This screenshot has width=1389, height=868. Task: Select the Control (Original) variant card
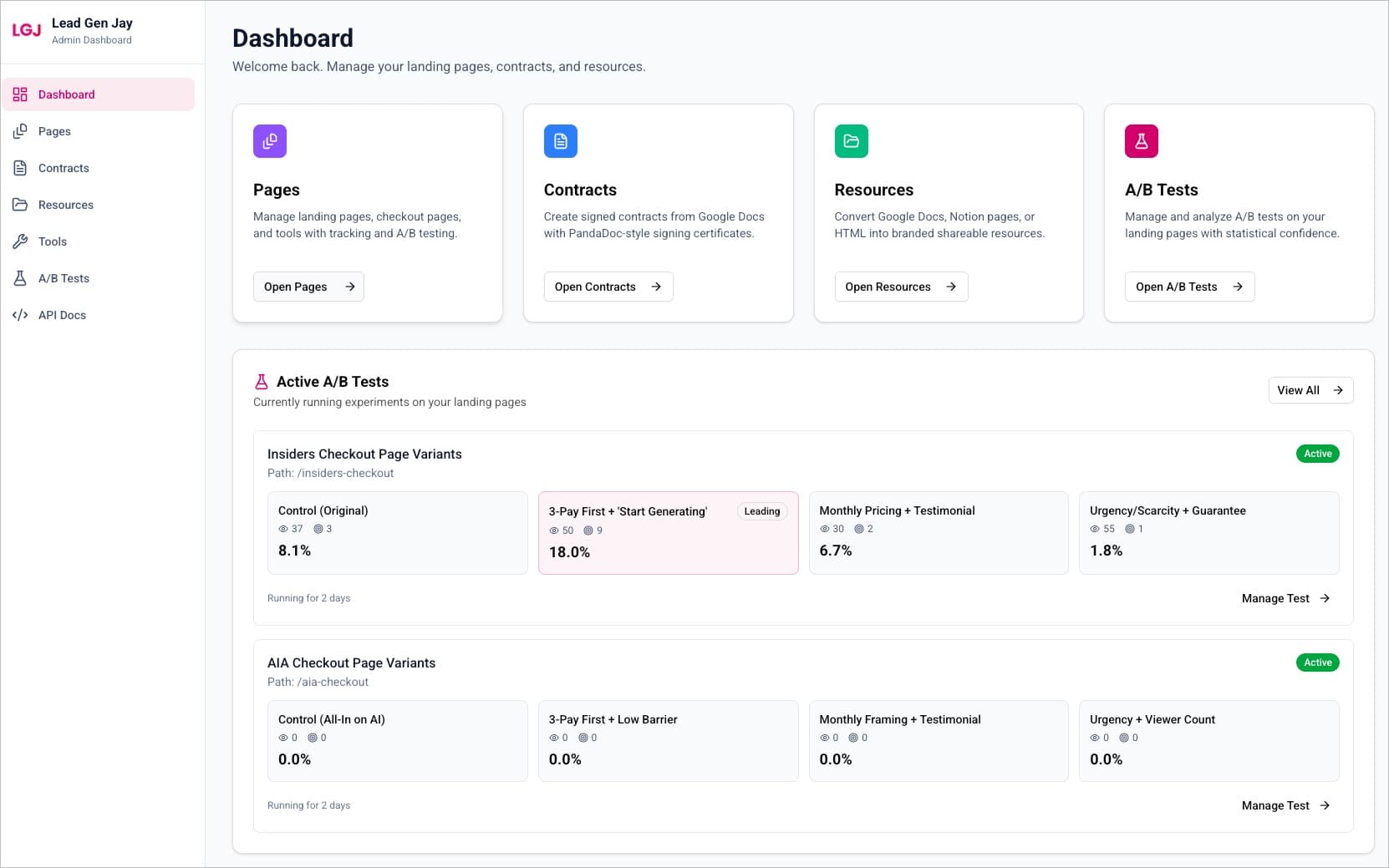(398, 532)
